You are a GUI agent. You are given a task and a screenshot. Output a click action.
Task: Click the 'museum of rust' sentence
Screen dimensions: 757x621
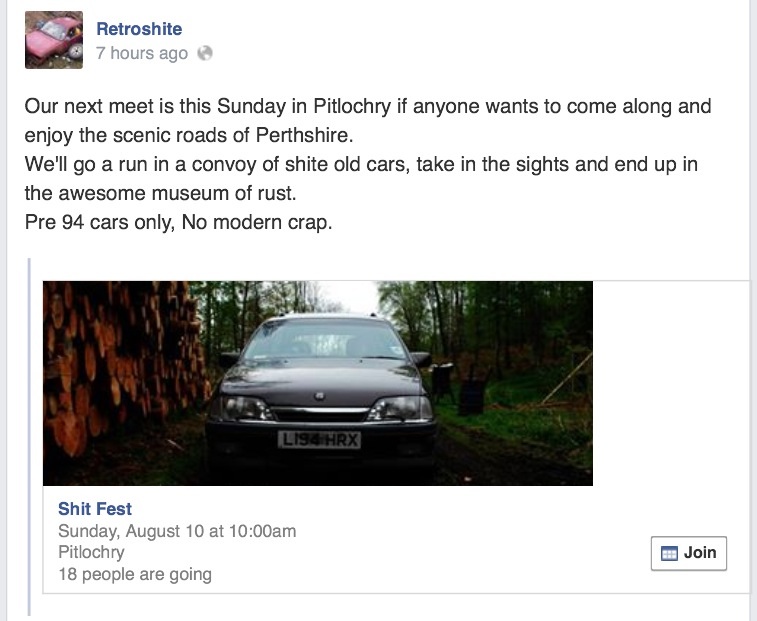361,178
